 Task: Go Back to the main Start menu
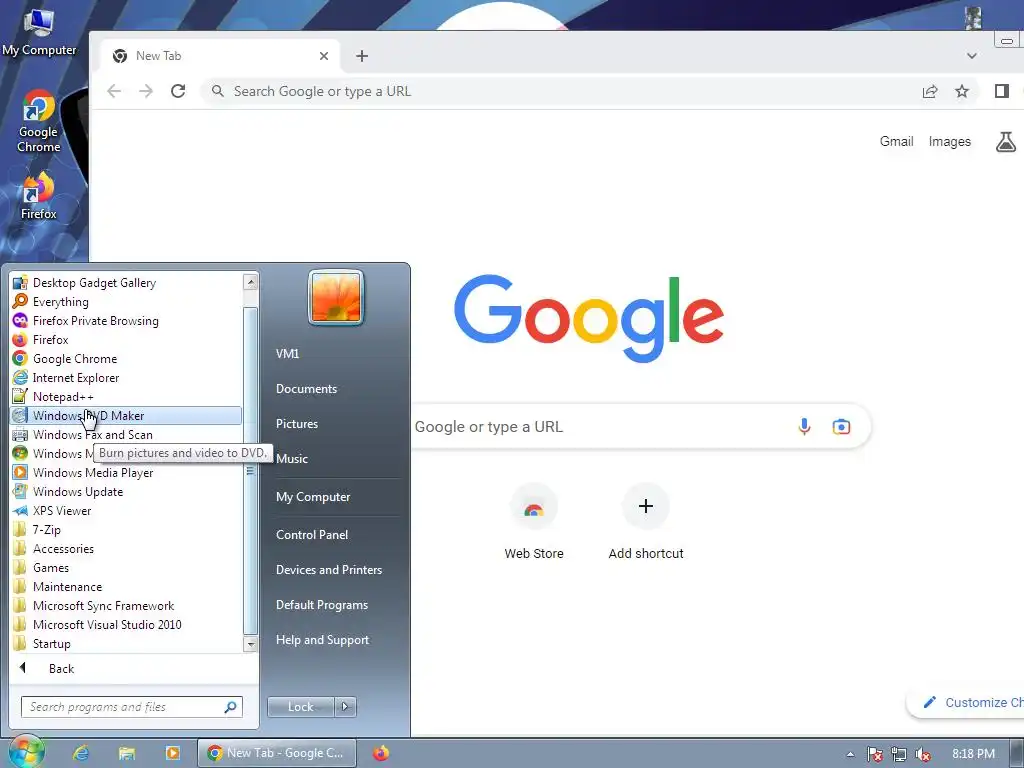[x=61, y=668]
